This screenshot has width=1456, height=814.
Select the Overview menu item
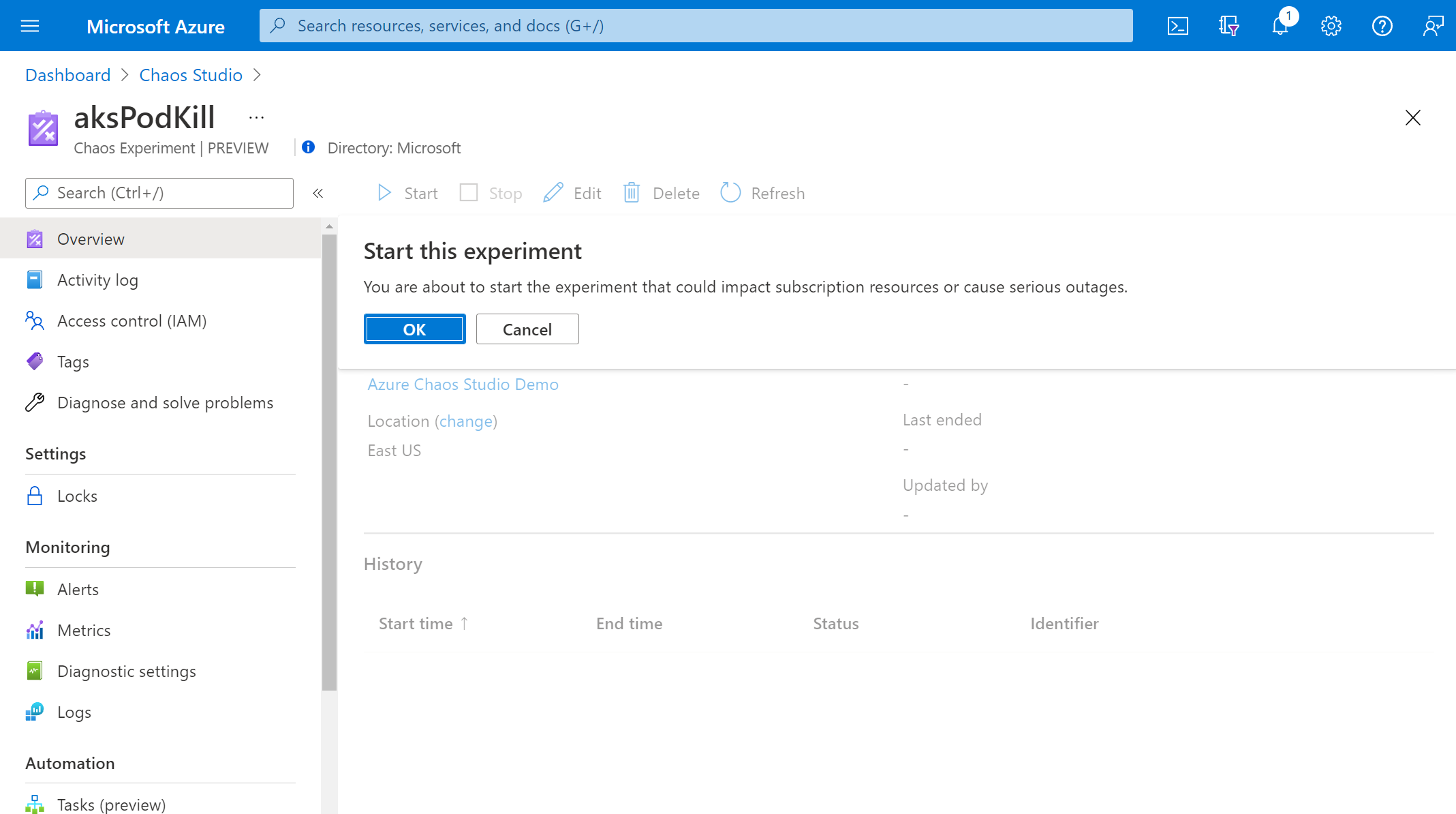(90, 239)
